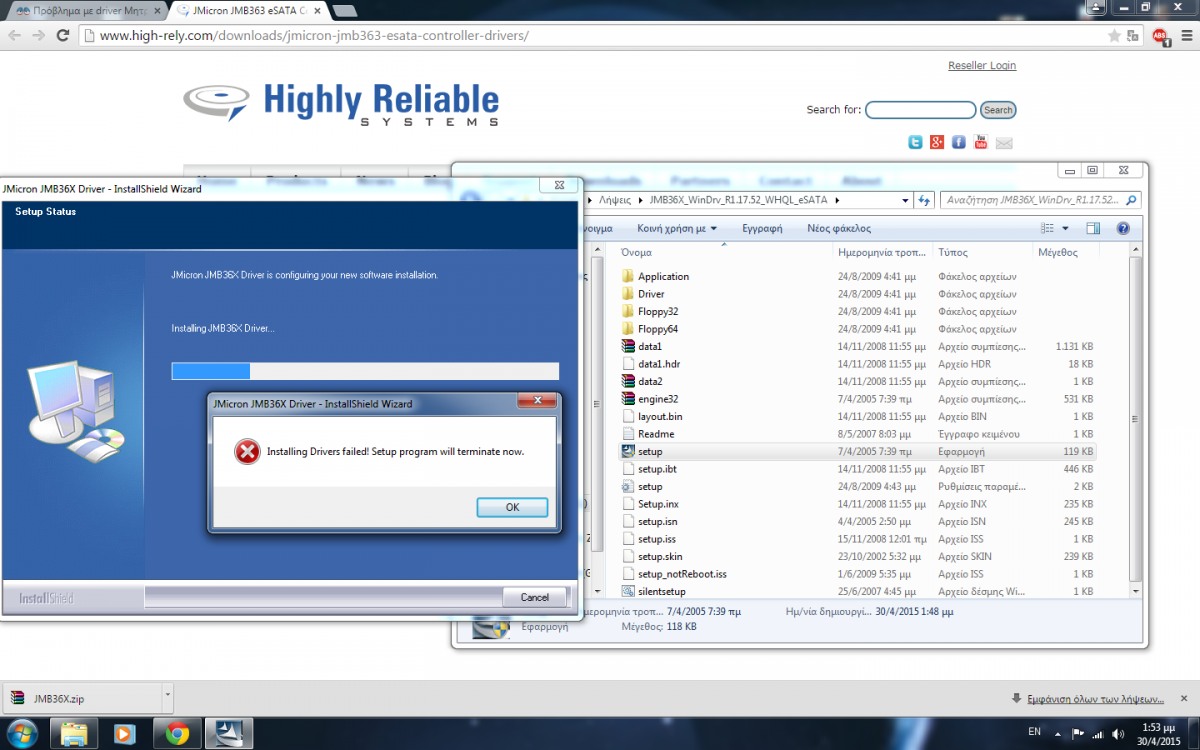Viewport: 1200px width, 750px height.
Task: Open the Adblock Plus extension icon
Action: tap(1160, 35)
